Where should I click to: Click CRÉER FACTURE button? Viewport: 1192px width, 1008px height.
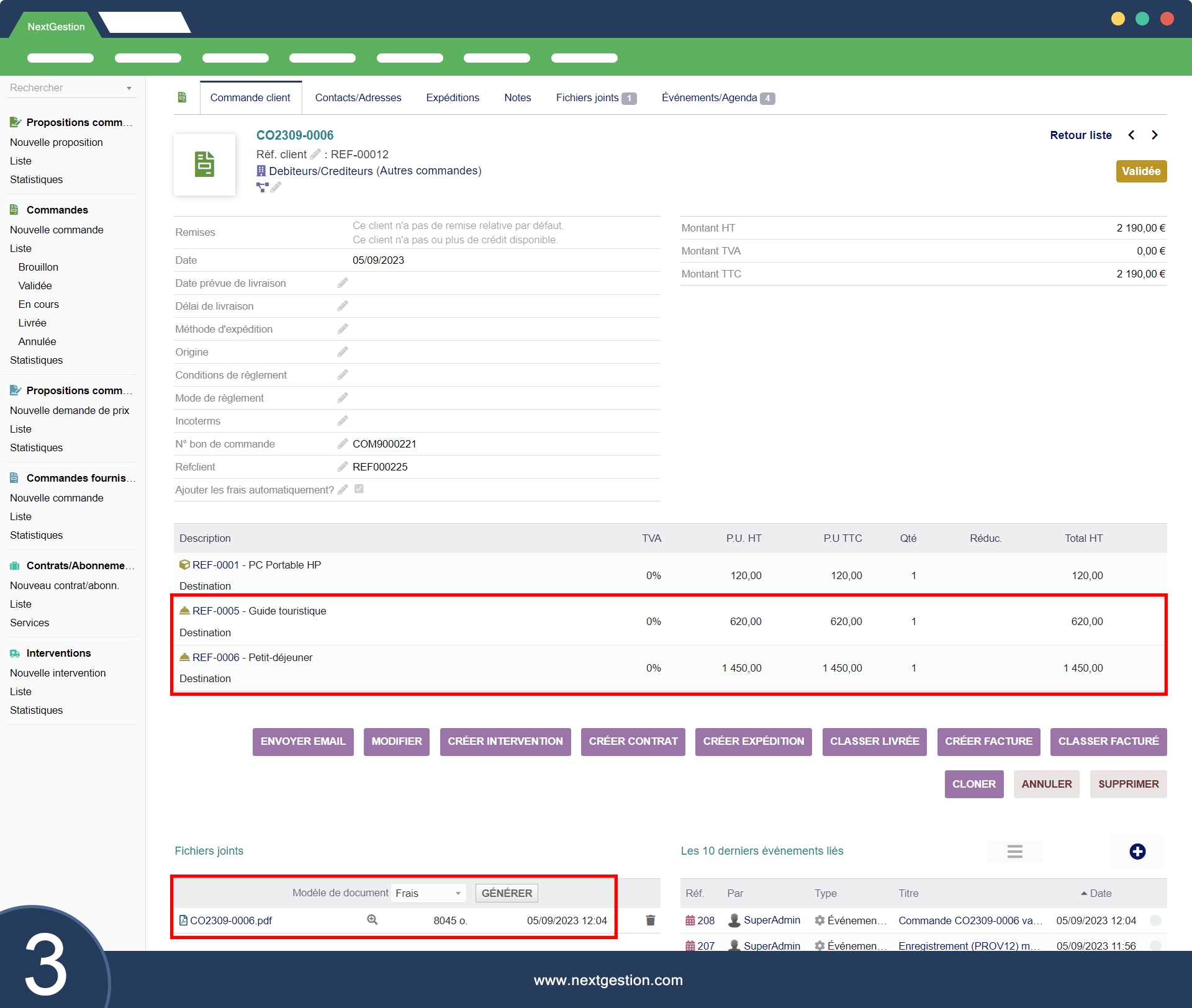[x=988, y=741]
